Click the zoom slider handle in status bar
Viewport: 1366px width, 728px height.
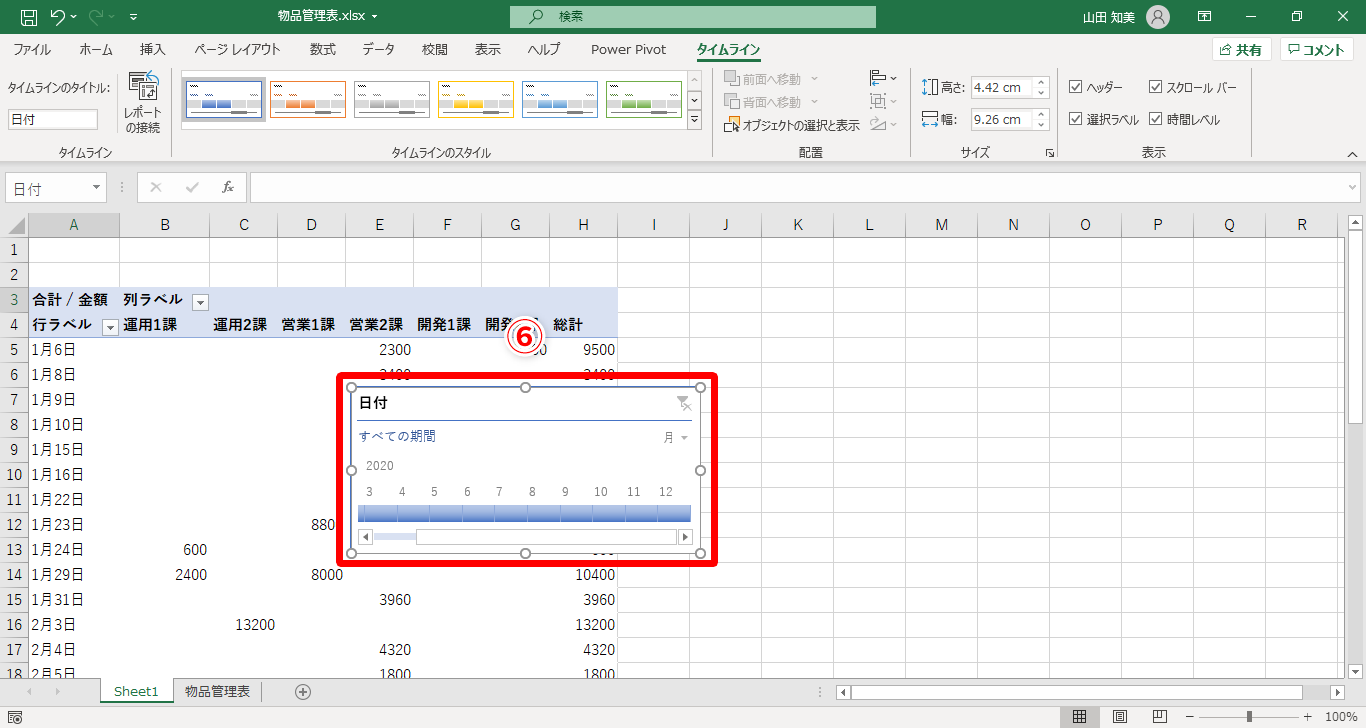pos(1249,717)
